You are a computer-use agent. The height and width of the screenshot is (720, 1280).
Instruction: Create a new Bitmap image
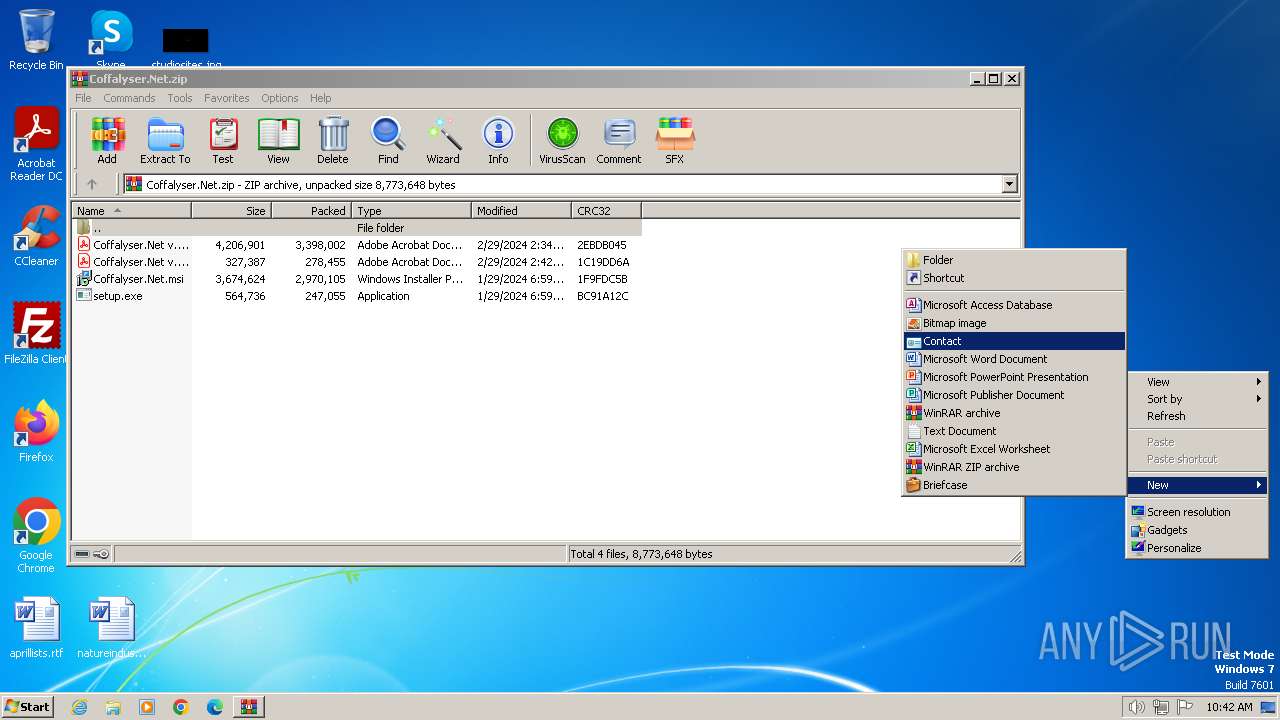click(x=1014, y=323)
